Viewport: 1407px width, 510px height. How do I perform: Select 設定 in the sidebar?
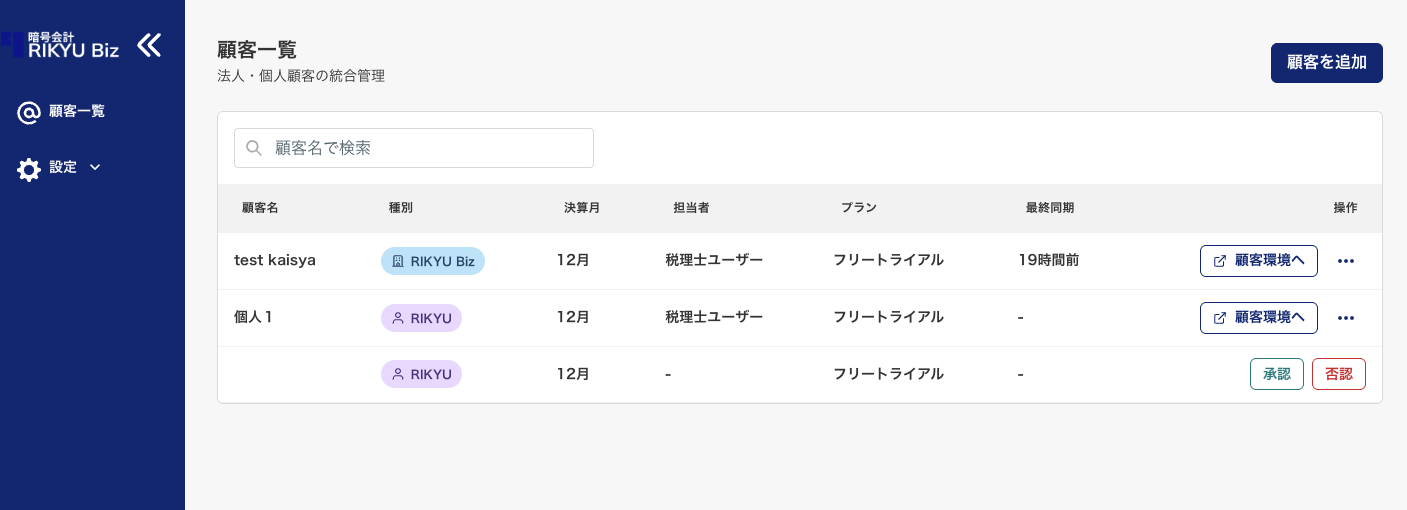[x=63, y=167]
